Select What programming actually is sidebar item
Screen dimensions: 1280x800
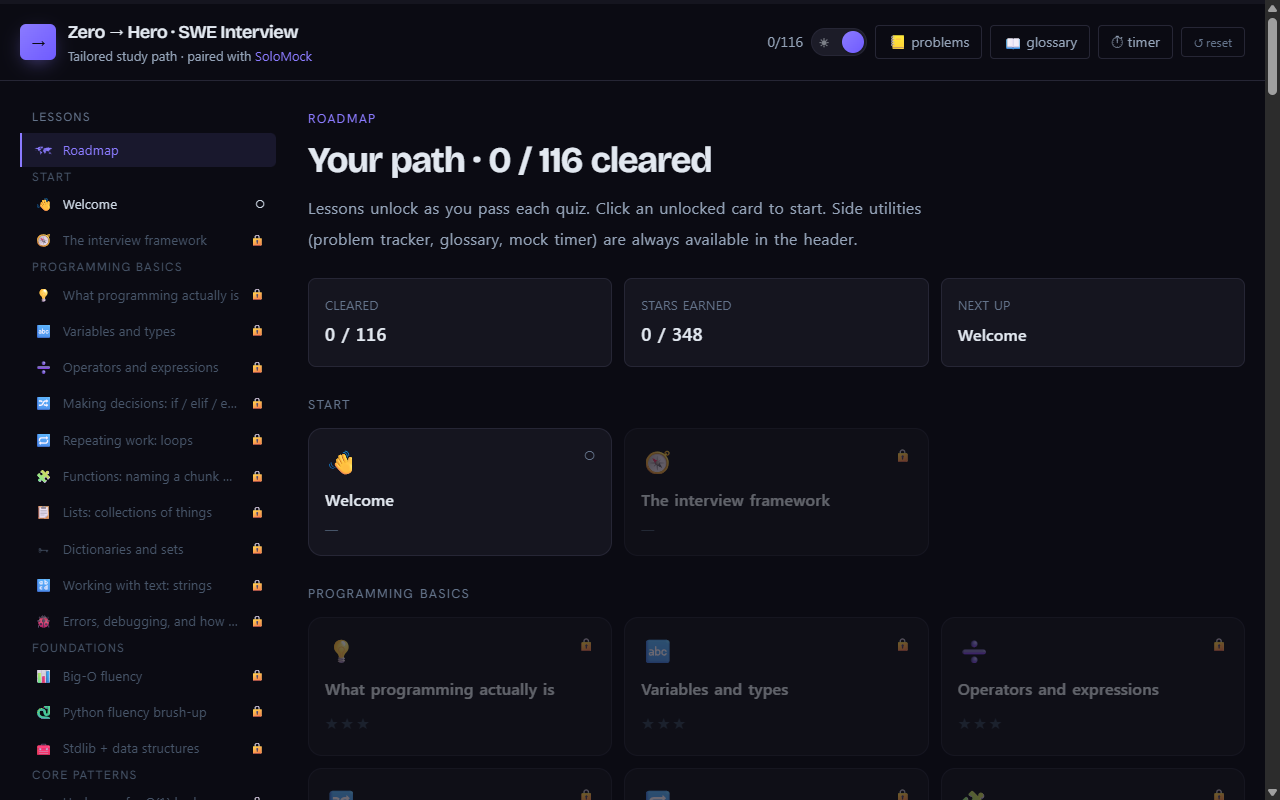(x=148, y=295)
